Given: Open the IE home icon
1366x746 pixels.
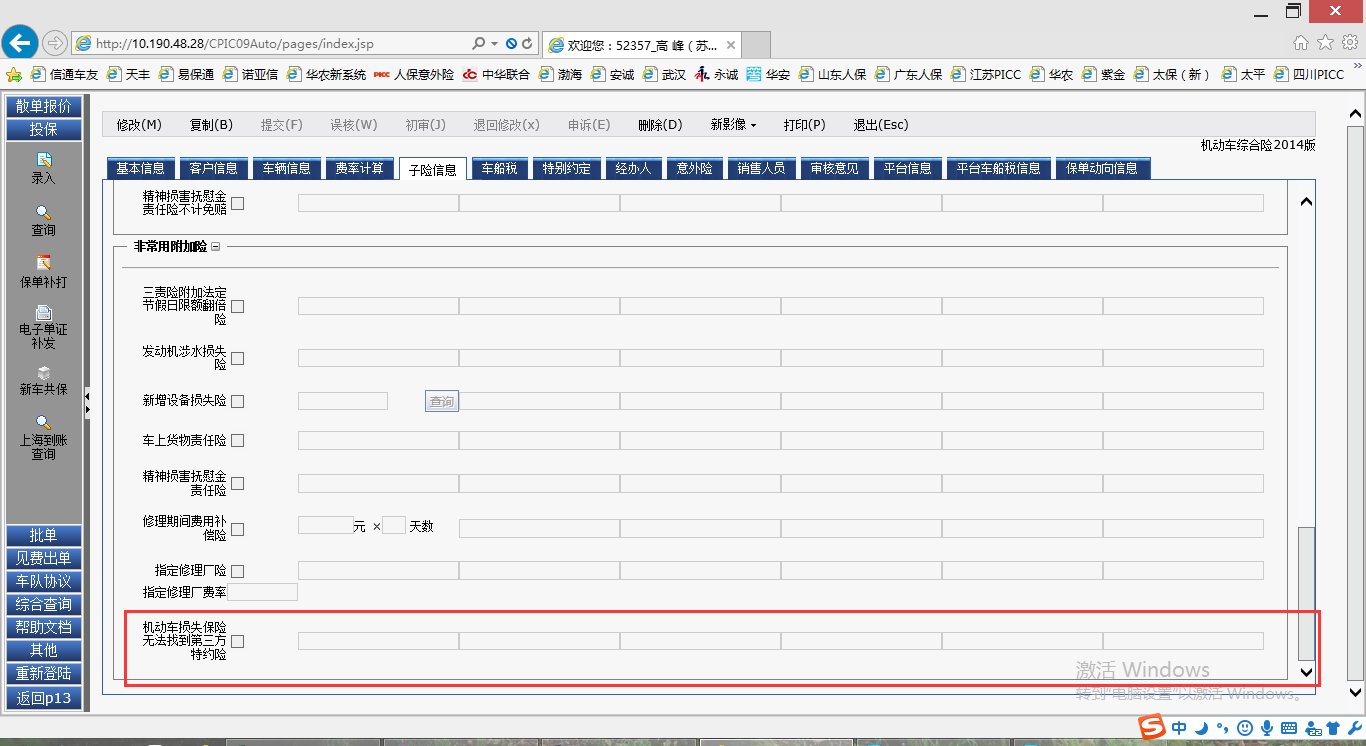Looking at the screenshot, I should [x=1300, y=42].
